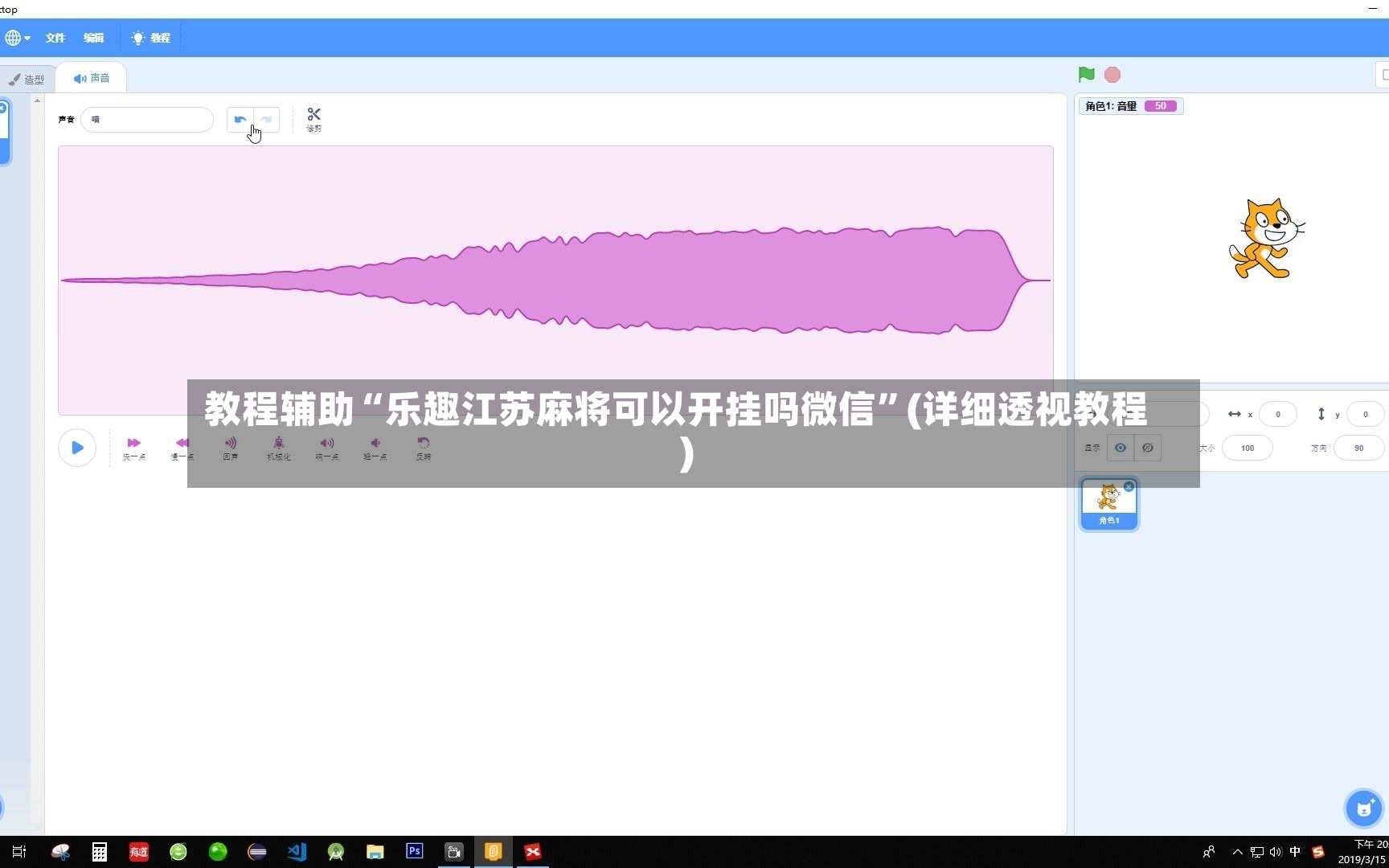Click on the pink sound waveform
This screenshot has height=868, width=1389.
(555, 280)
